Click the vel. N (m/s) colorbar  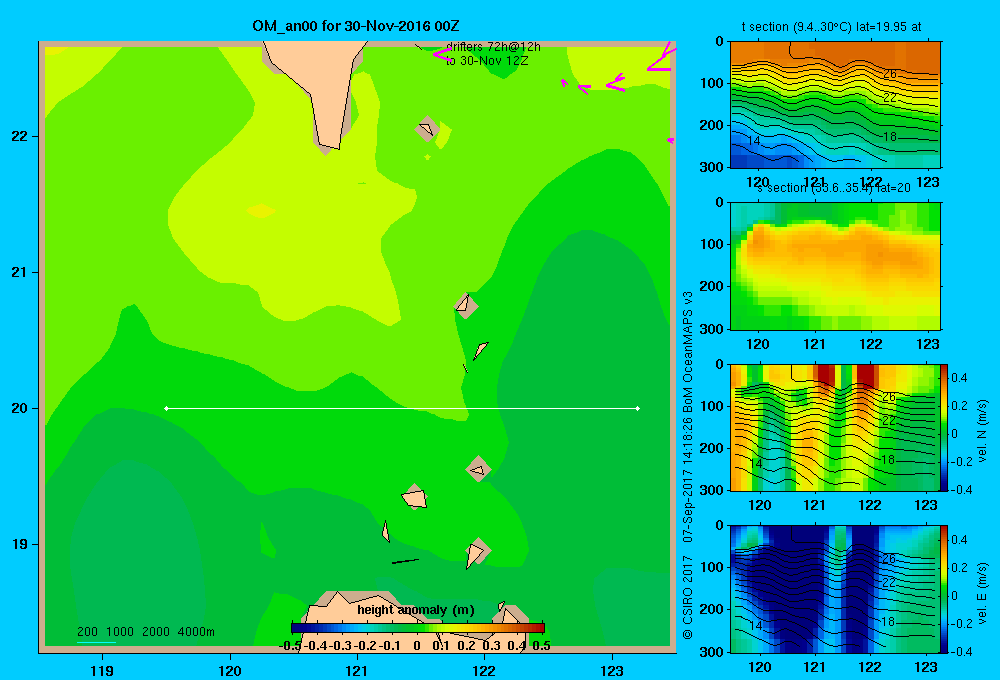[x=945, y=427]
